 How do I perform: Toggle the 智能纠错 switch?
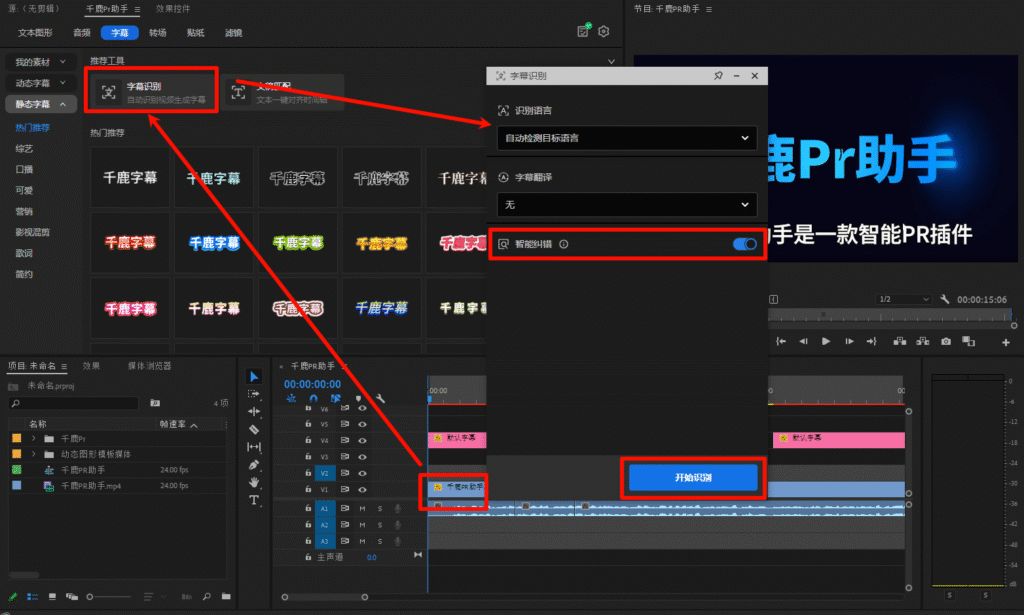pos(744,244)
